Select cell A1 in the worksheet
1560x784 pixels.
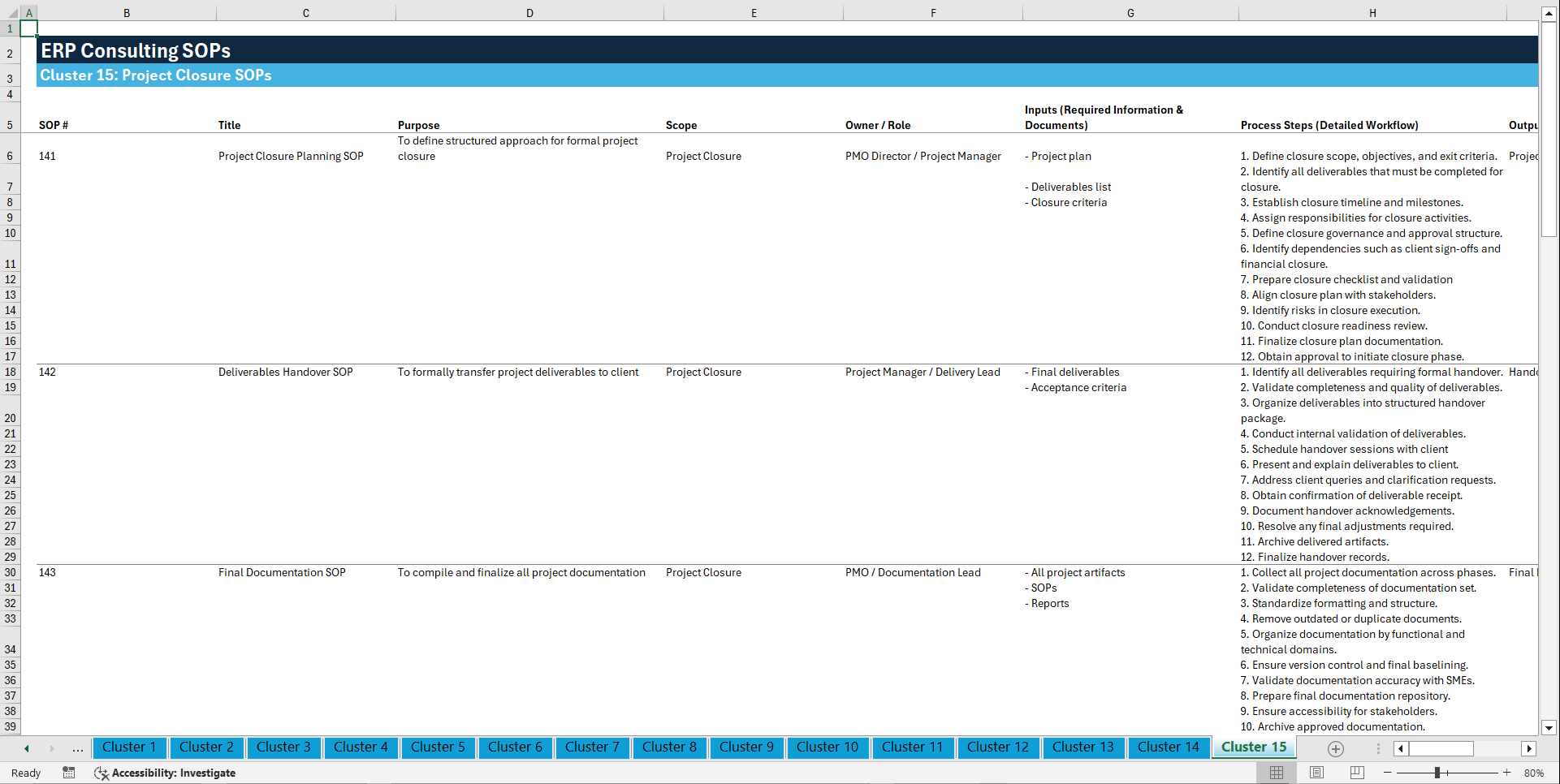point(29,28)
